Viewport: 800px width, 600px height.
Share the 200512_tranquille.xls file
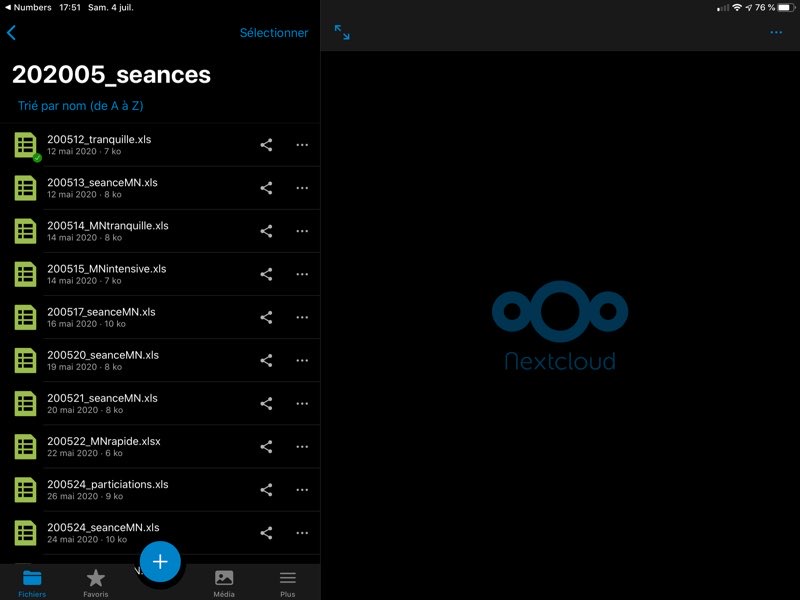[x=266, y=145]
